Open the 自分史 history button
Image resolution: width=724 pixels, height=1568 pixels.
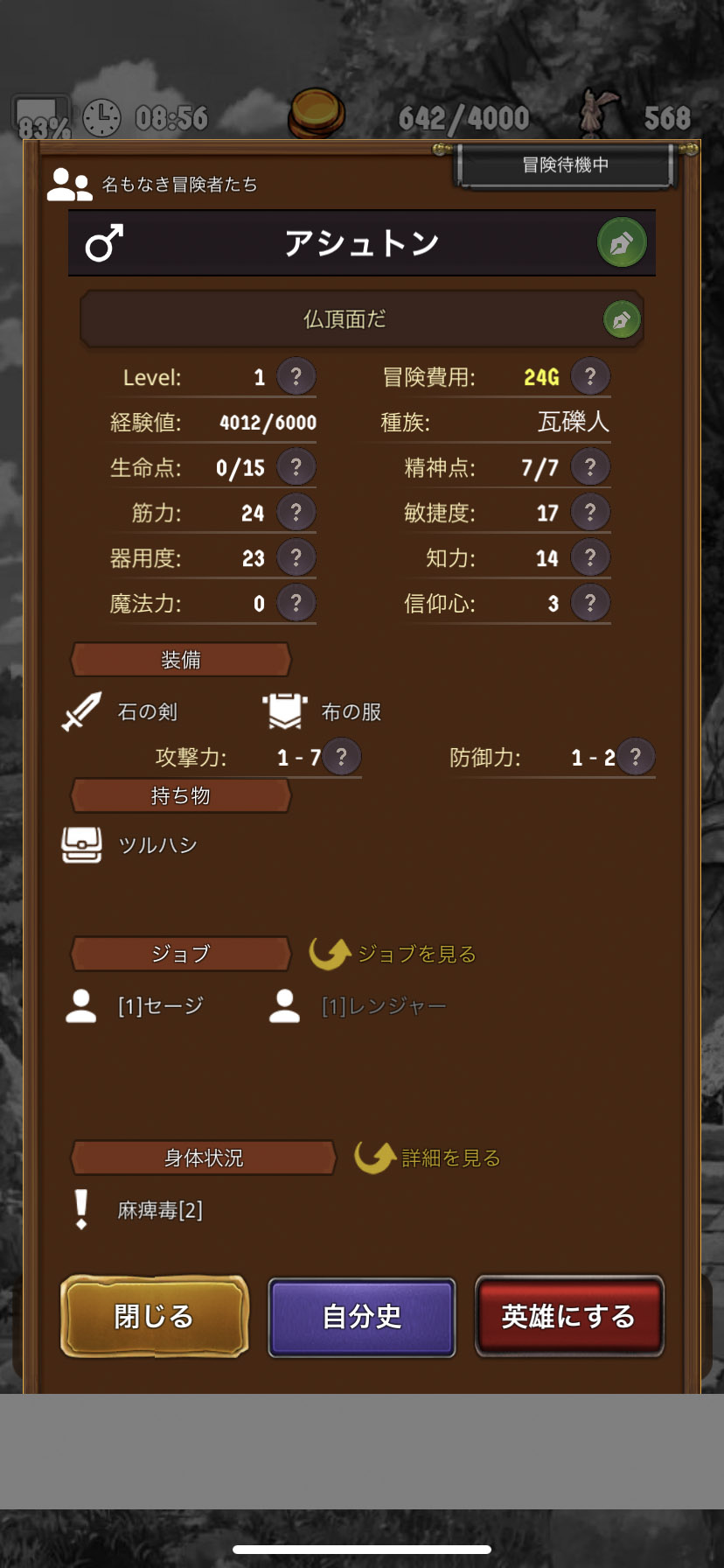pyautogui.click(x=362, y=1317)
